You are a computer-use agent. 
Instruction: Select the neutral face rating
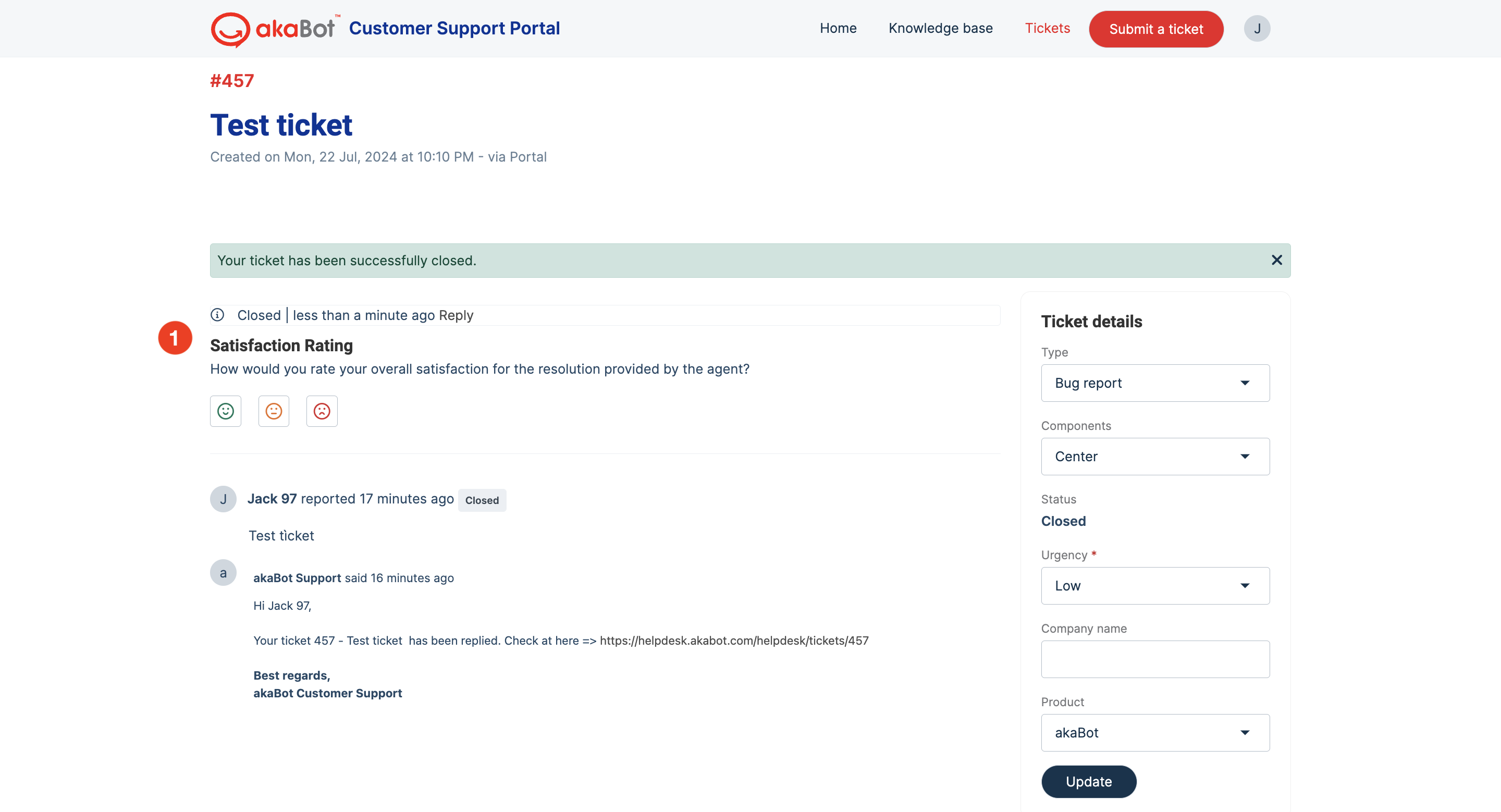(x=274, y=411)
